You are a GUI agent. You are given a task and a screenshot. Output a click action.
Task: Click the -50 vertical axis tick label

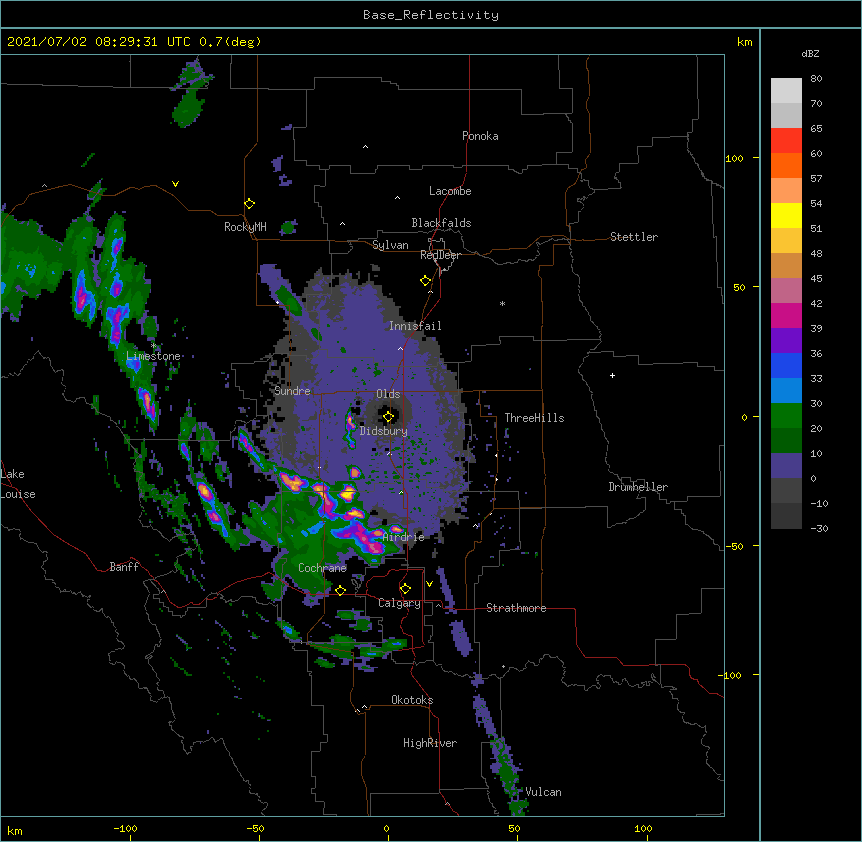tap(734, 546)
